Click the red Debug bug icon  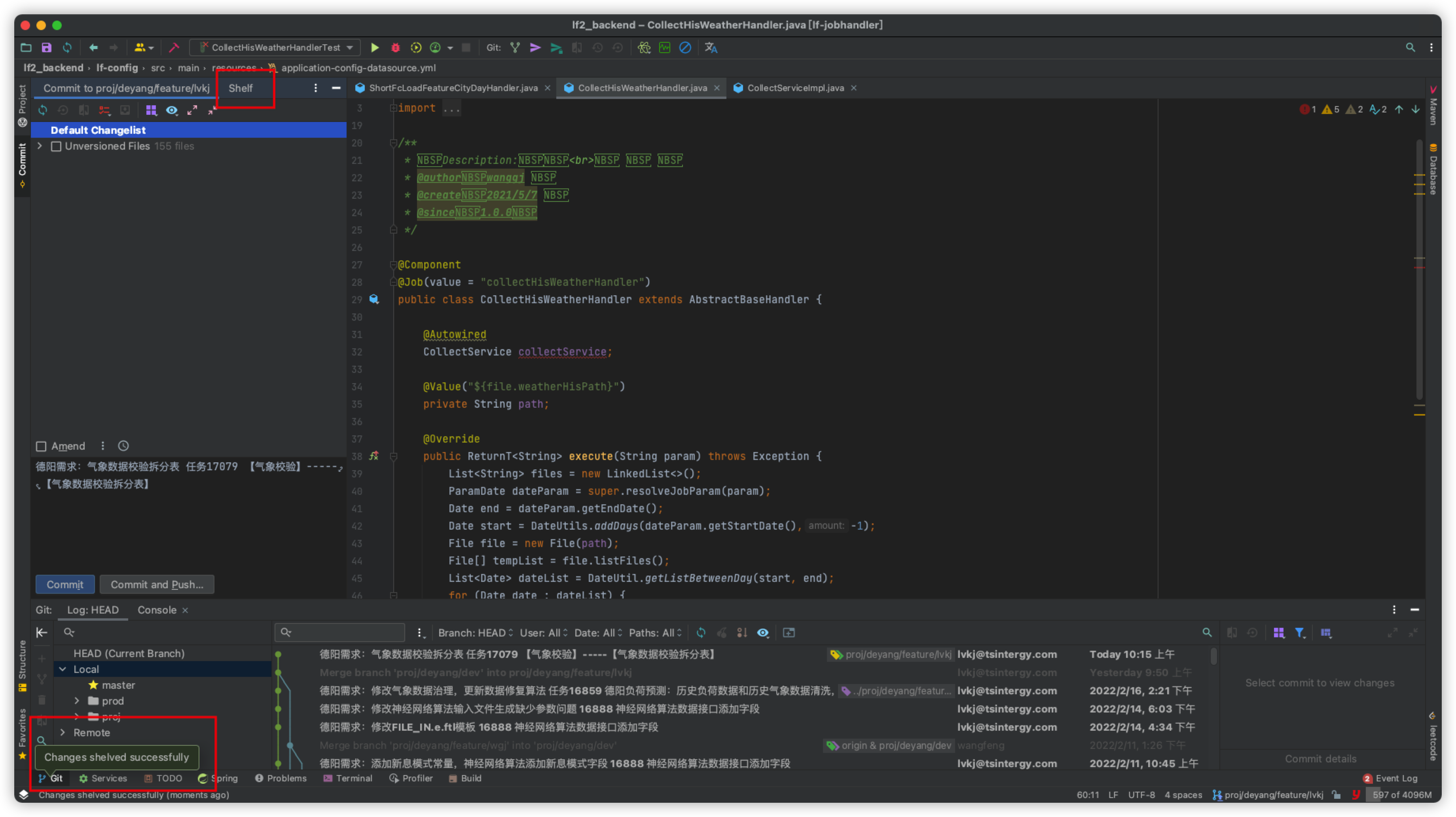(396, 48)
